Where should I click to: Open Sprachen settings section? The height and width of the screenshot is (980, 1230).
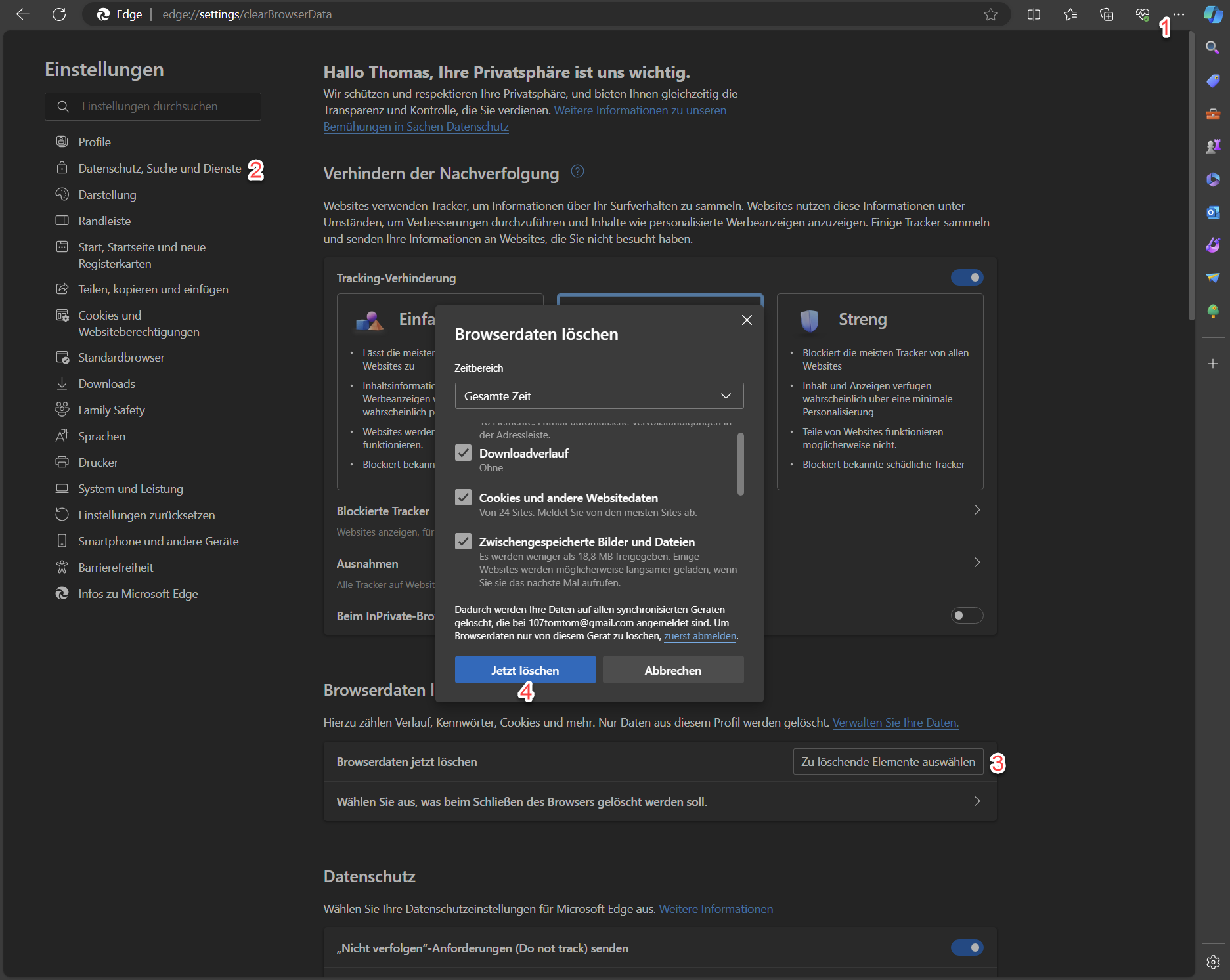point(102,437)
